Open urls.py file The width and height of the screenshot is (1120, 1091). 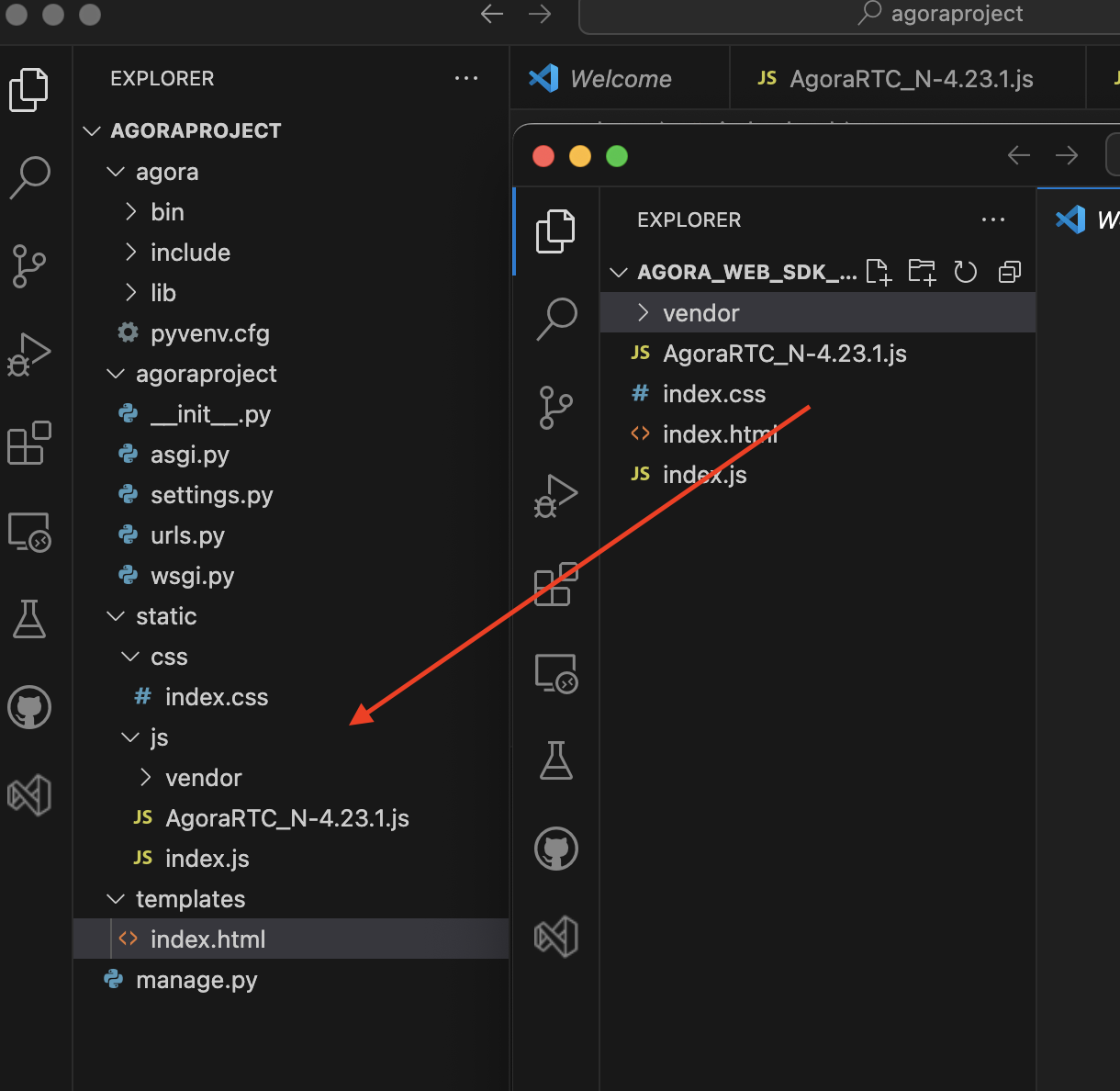pyautogui.click(x=290, y=535)
